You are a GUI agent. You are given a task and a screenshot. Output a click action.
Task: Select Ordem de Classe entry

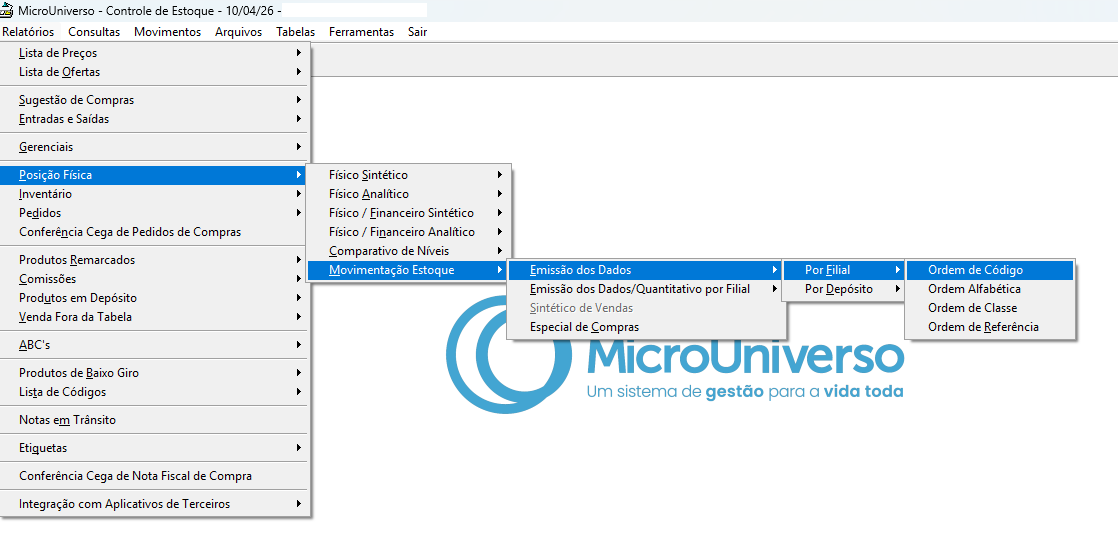pos(972,308)
